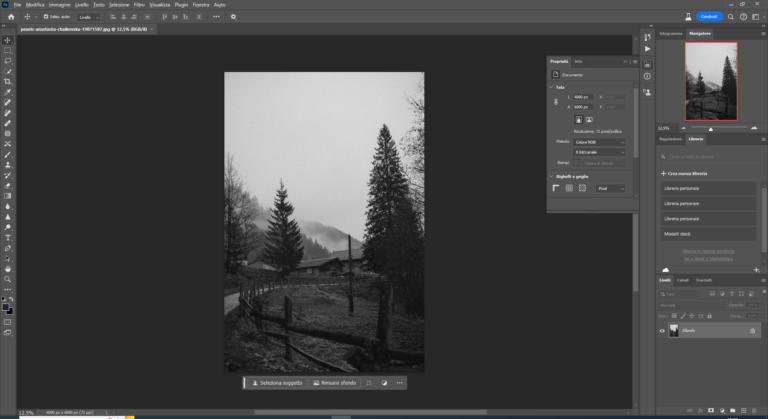Toggle width-height link in Tela section
Image resolution: width=768 pixels, height=419 pixels.
point(558,101)
